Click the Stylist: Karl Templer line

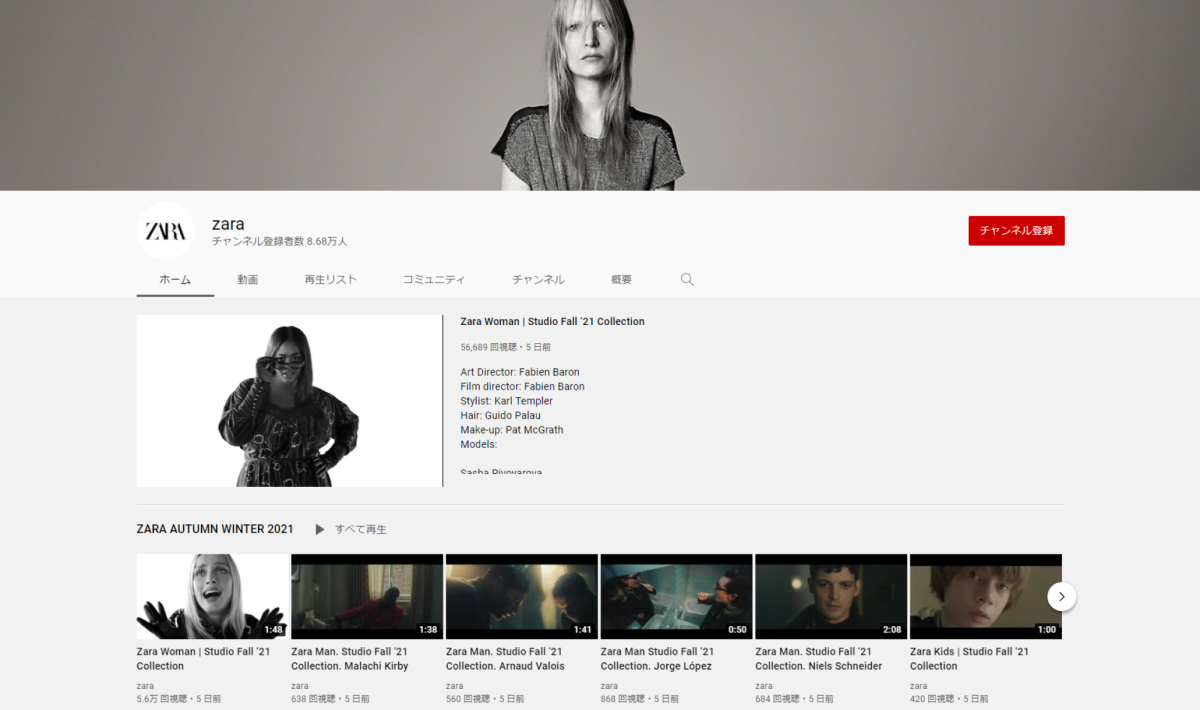coord(506,401)
